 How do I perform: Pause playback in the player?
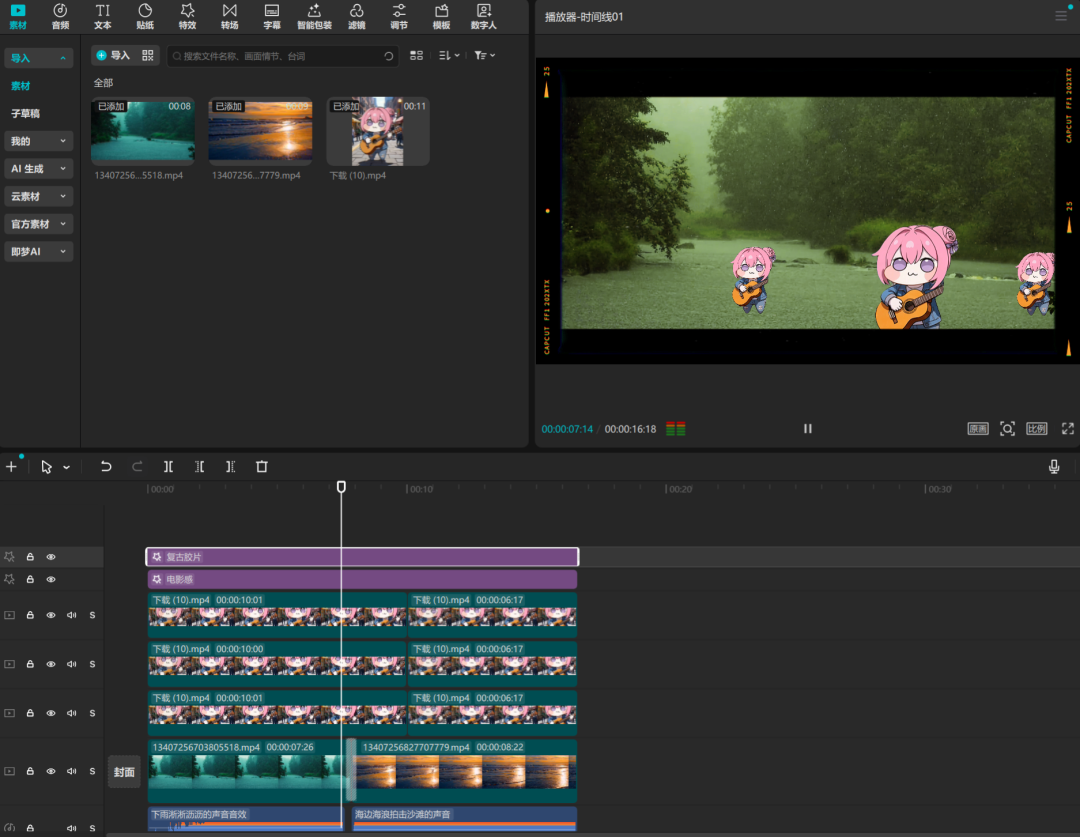(x=807, y=428)
